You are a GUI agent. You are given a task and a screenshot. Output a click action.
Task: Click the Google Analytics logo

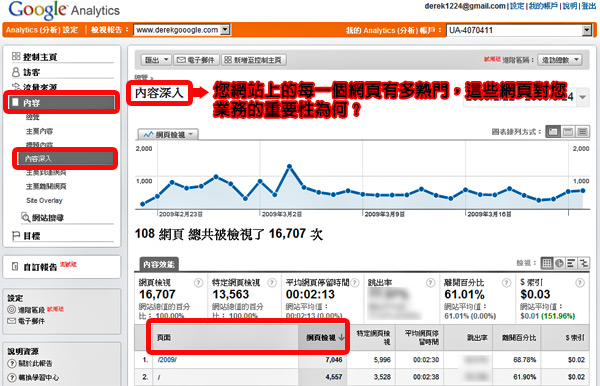(x=64, y=10)
